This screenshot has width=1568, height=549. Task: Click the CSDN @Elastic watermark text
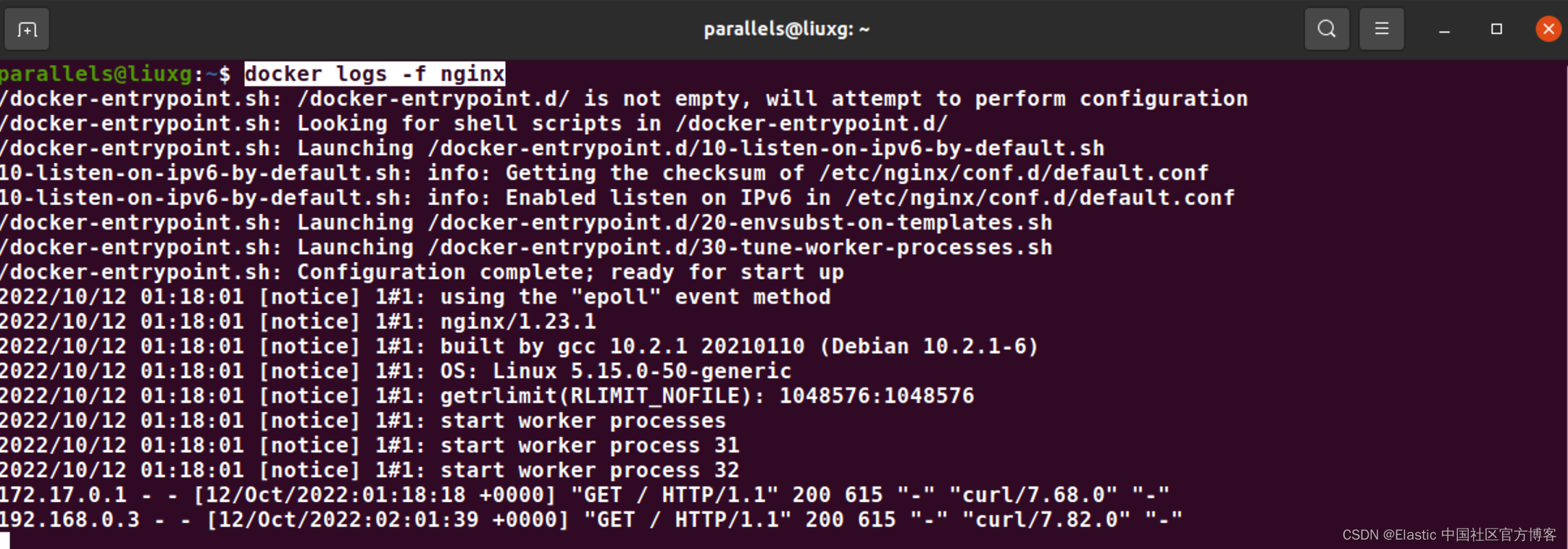click(1449, 535)
